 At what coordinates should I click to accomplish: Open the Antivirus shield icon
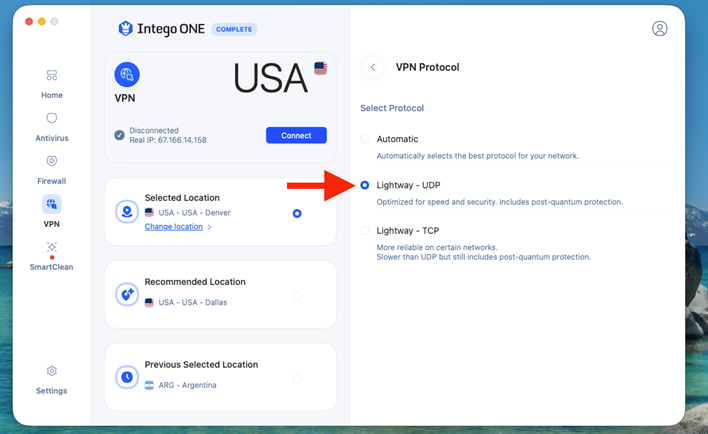click(51, 118)
